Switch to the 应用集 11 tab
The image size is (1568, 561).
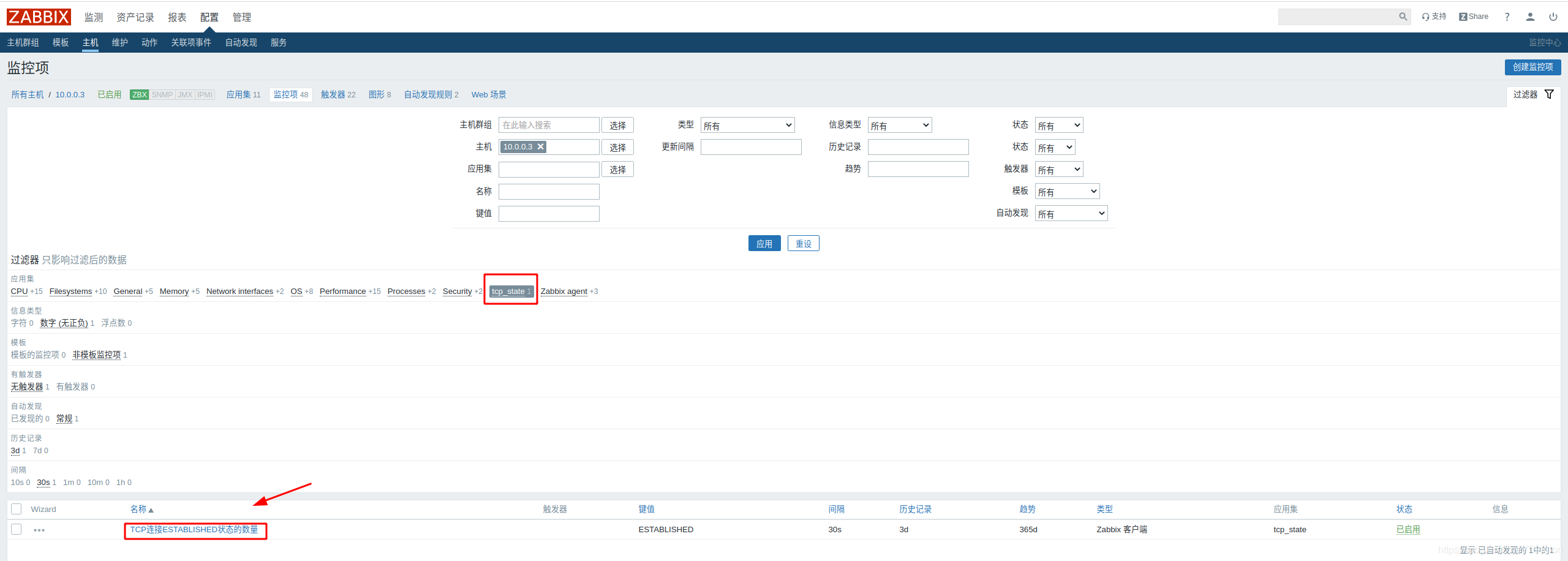tap(243, 95)
